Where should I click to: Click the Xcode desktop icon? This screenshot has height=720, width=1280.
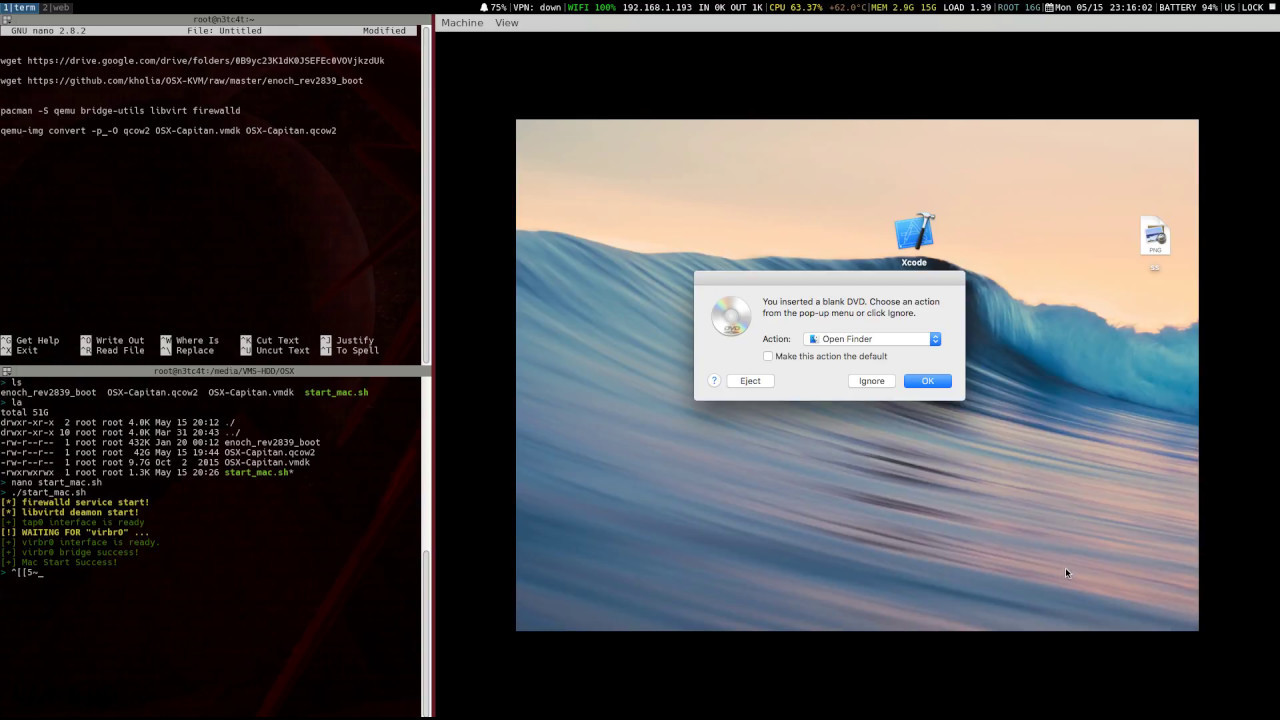coord(914,233)
